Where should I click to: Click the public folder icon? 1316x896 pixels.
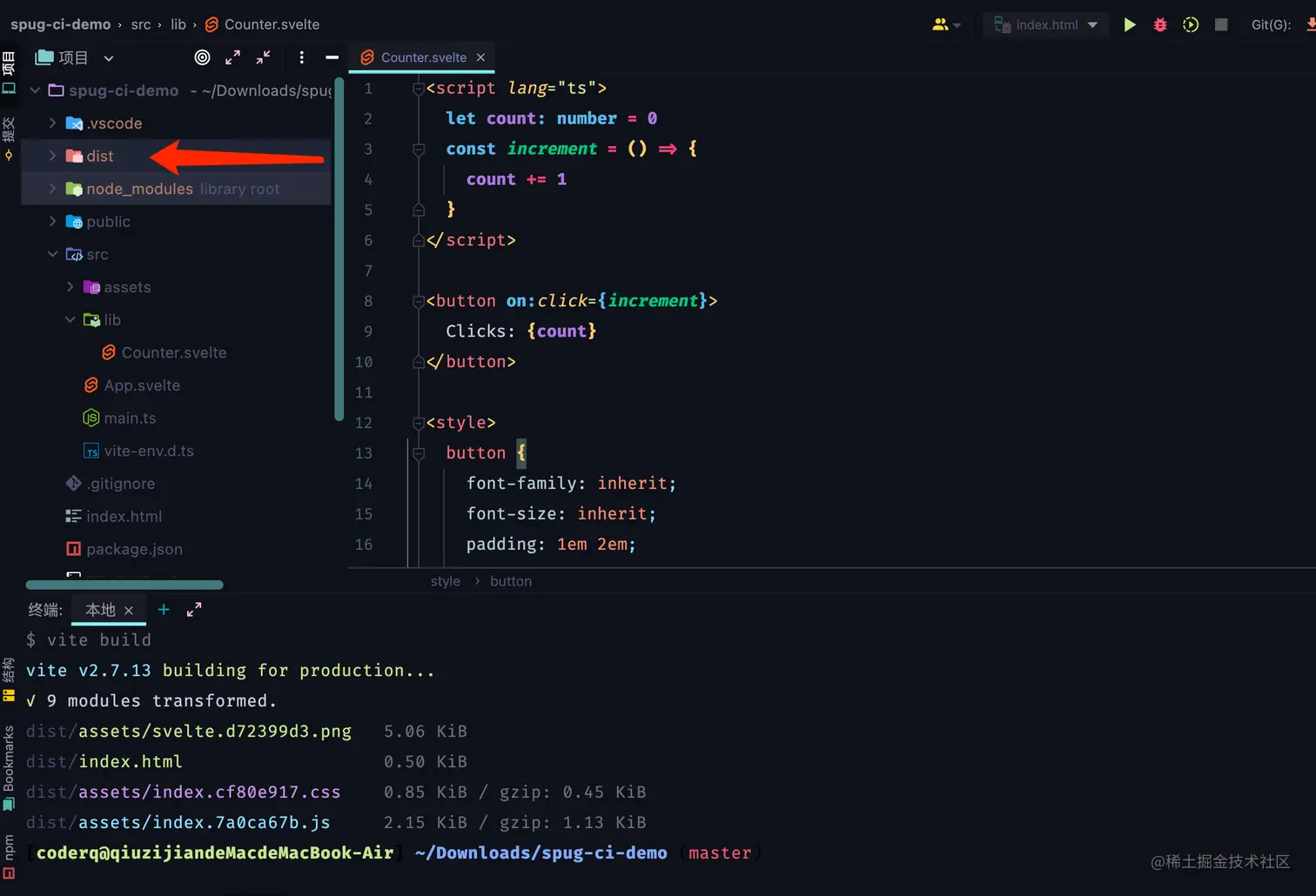tap(74, 222)
